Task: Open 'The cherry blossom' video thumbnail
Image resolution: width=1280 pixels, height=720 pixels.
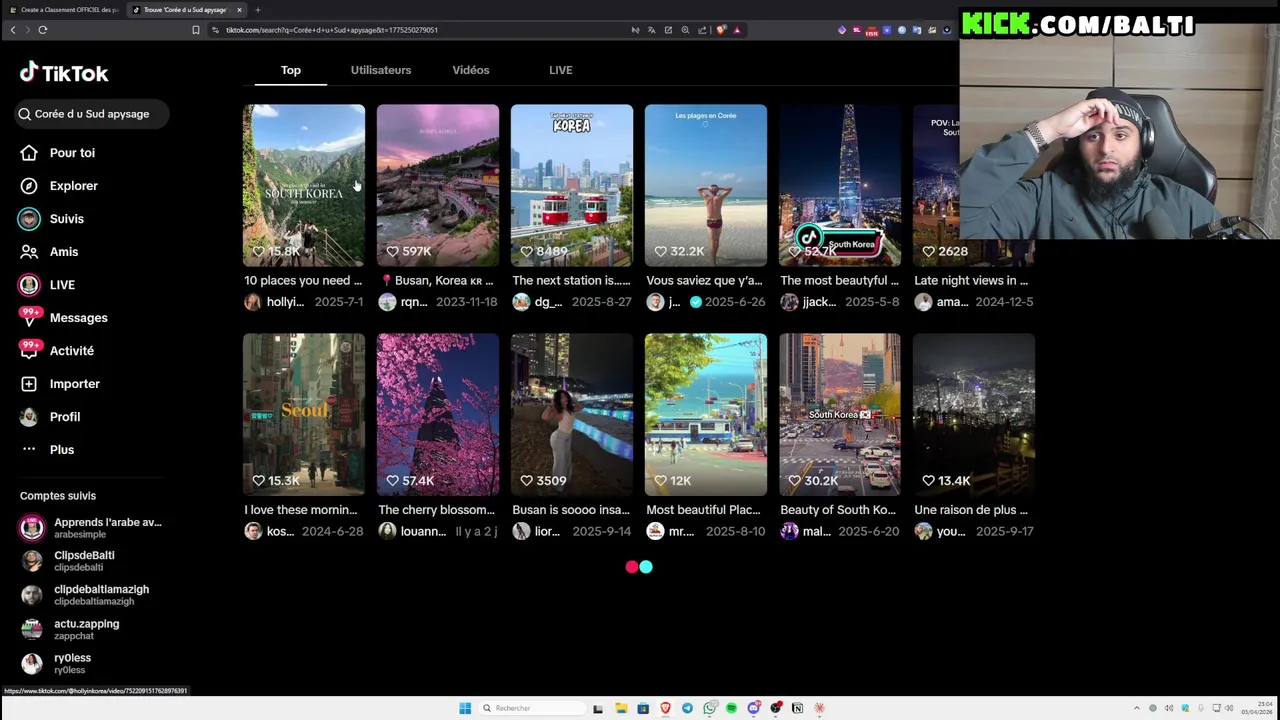Action: click(x=438, y=414)
